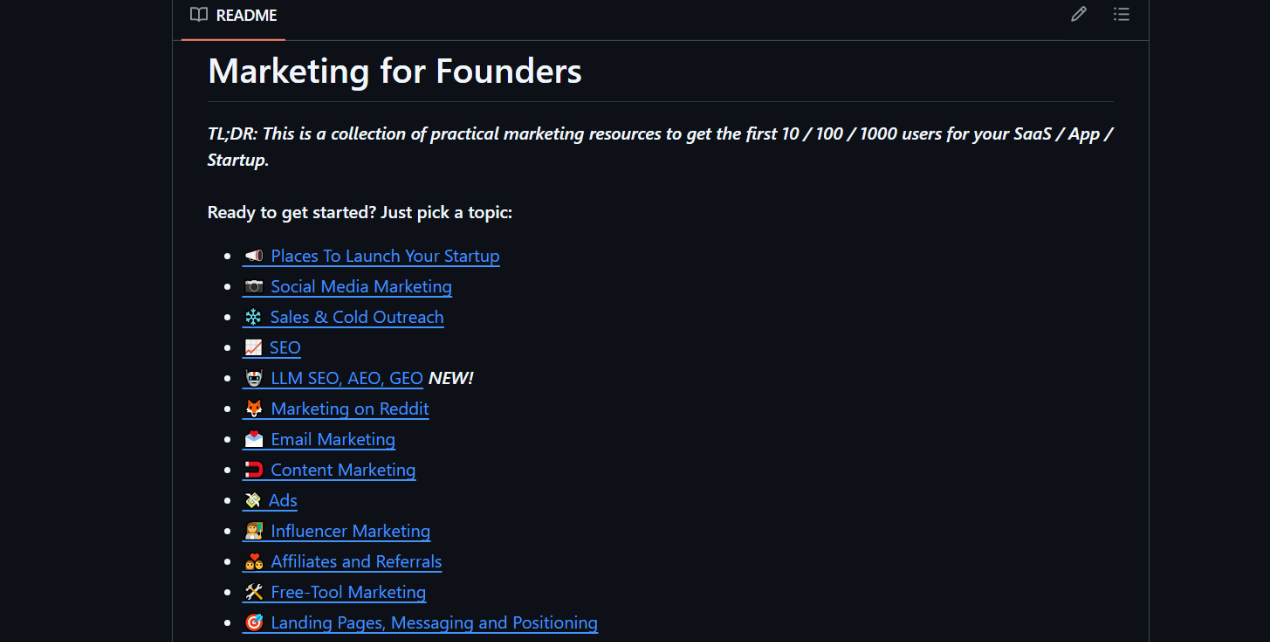The image size is (1270, 642).
Task: Click the camera emoji beside Social Media Marketing
Action: coord(253,286)
